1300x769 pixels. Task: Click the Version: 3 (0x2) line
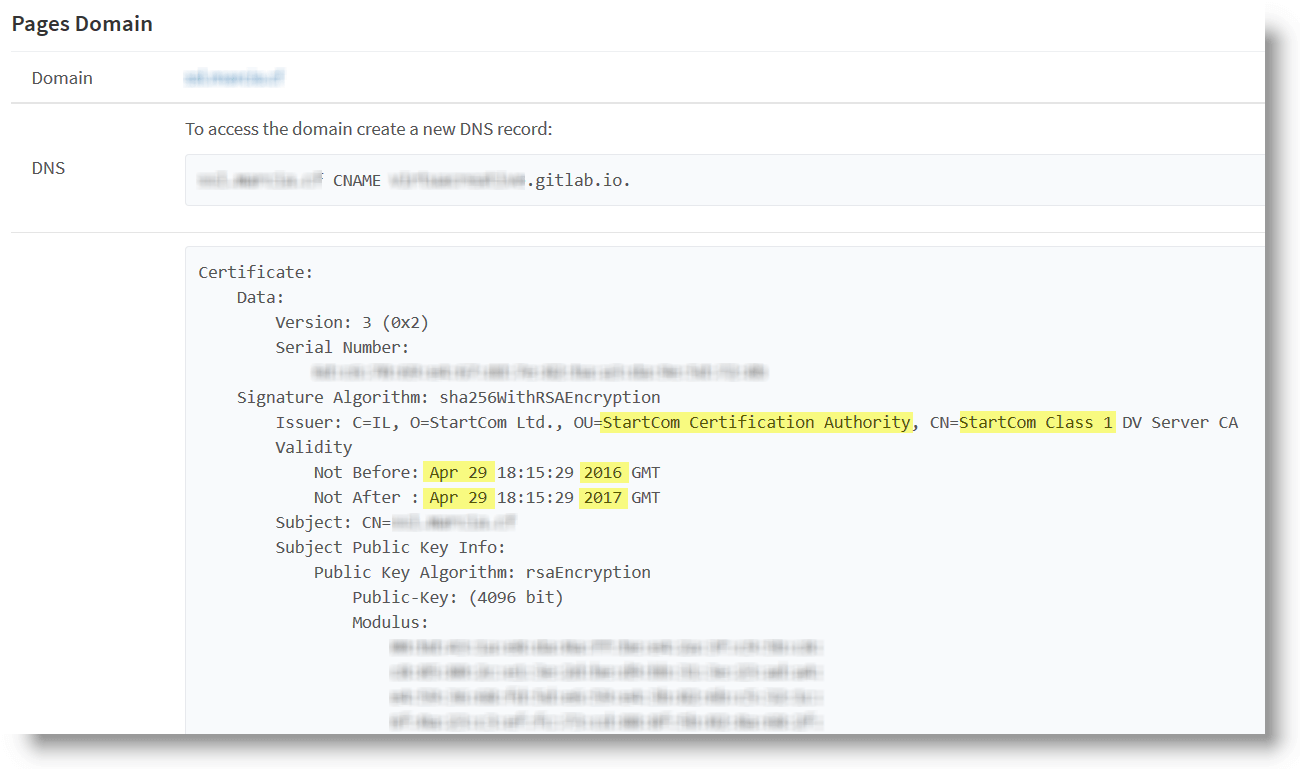pyautogui.click(x=353, y=321)
